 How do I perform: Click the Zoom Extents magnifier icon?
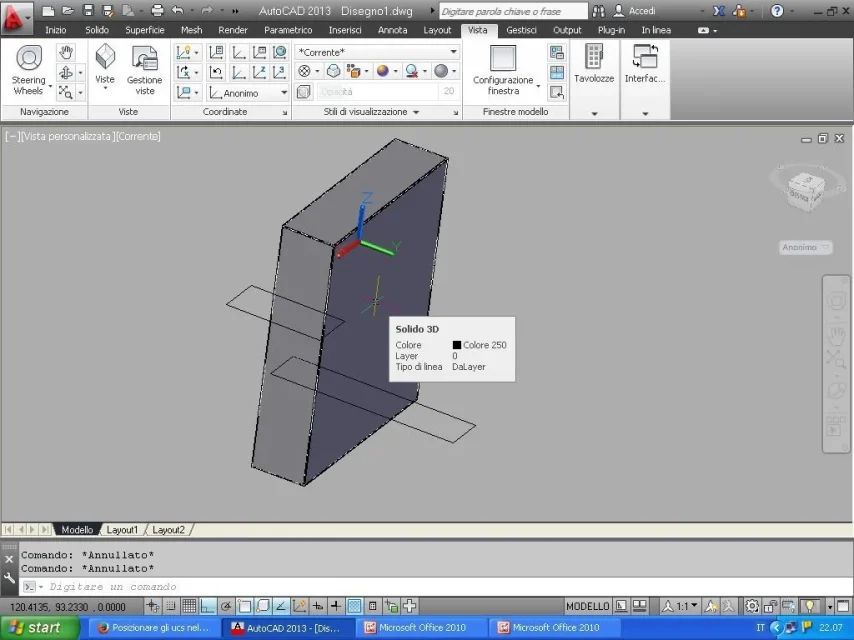click(x=66, y=93)
